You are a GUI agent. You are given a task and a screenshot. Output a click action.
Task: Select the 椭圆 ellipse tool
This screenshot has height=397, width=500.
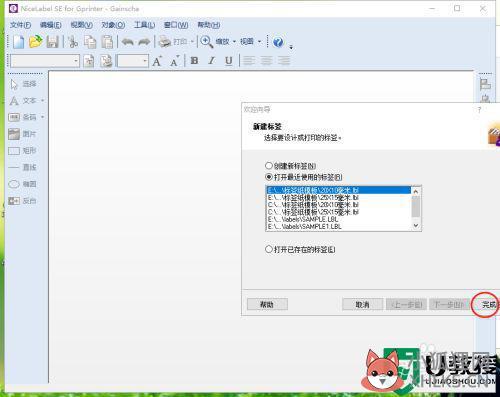click(22, 184)
